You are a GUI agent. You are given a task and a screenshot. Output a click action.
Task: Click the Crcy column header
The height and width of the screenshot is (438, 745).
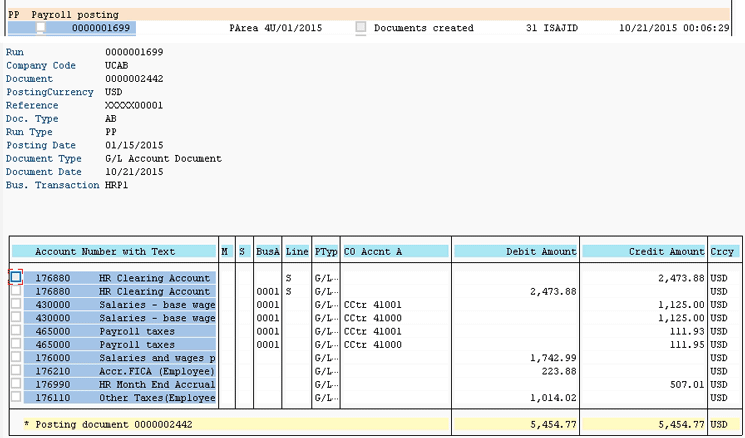pos(721,251)
